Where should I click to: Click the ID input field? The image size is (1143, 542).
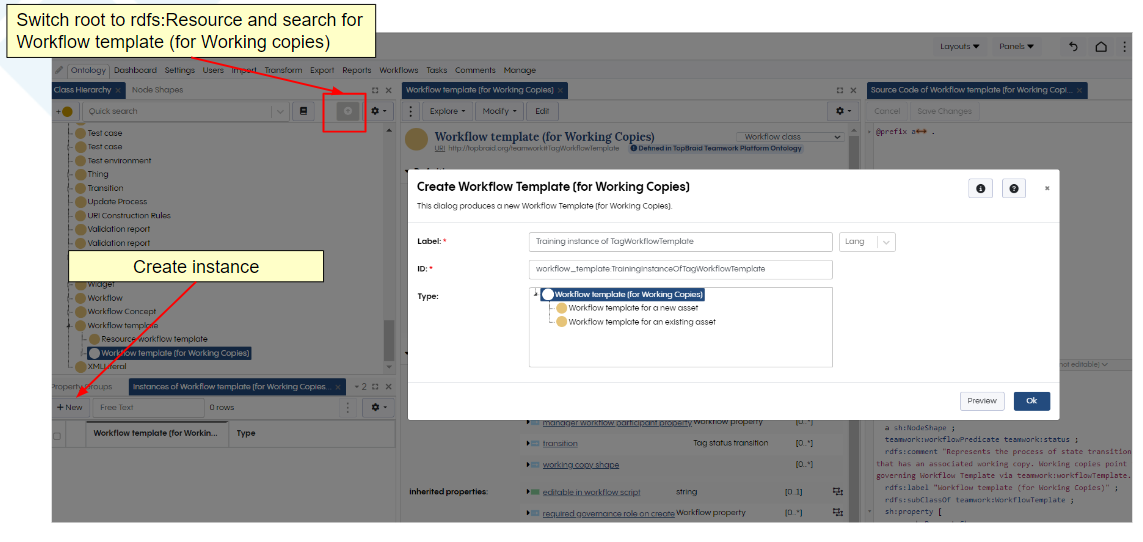coord(680,269)
